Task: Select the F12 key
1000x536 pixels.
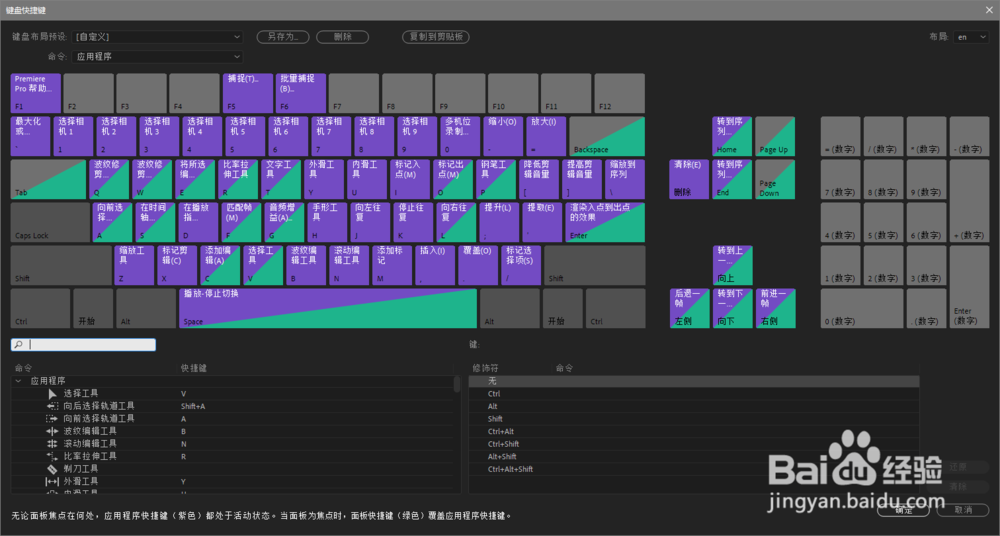Action: pos(619,93)
